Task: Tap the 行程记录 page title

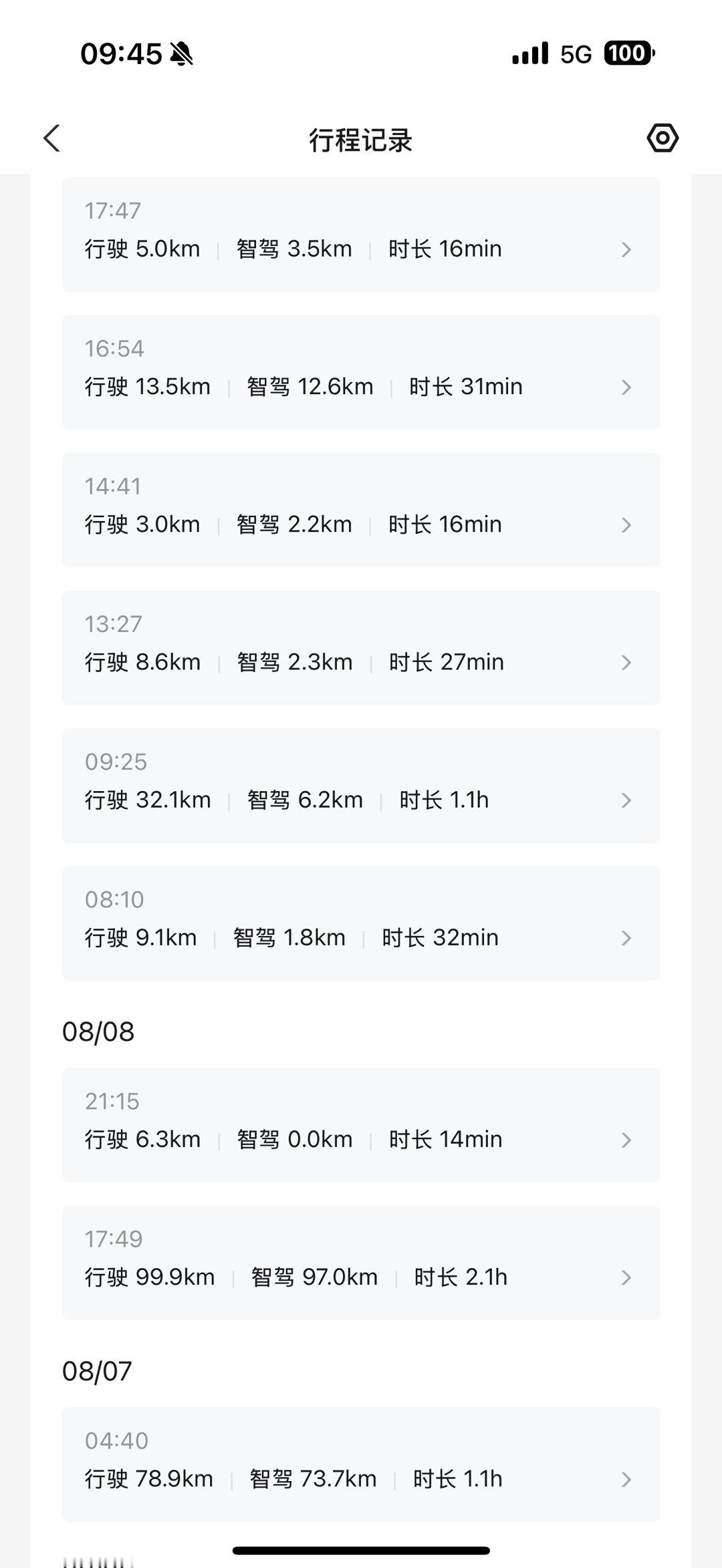Action: click(360, 140)
